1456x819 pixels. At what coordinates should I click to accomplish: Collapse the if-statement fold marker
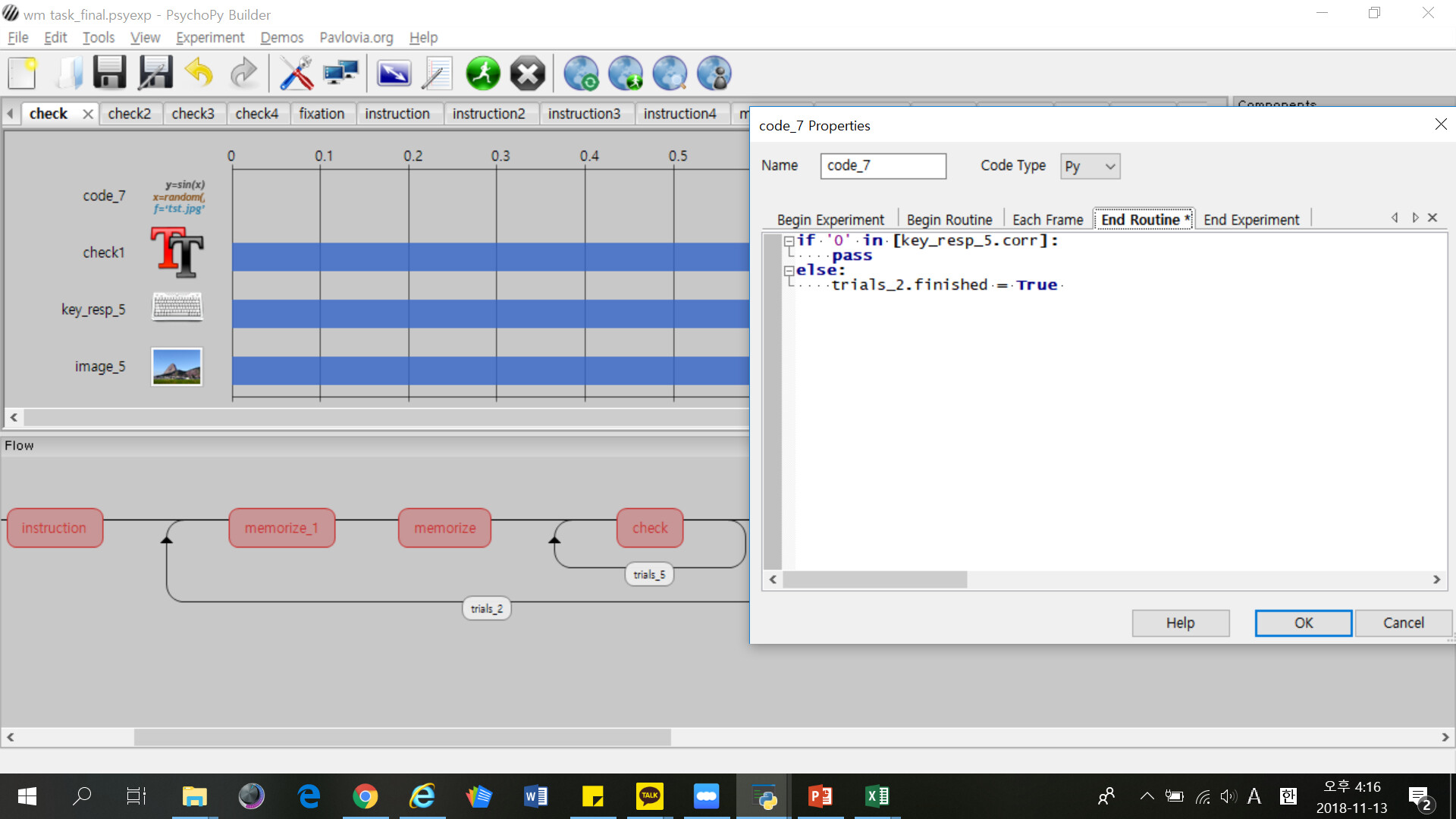click(x=789, y=241)
